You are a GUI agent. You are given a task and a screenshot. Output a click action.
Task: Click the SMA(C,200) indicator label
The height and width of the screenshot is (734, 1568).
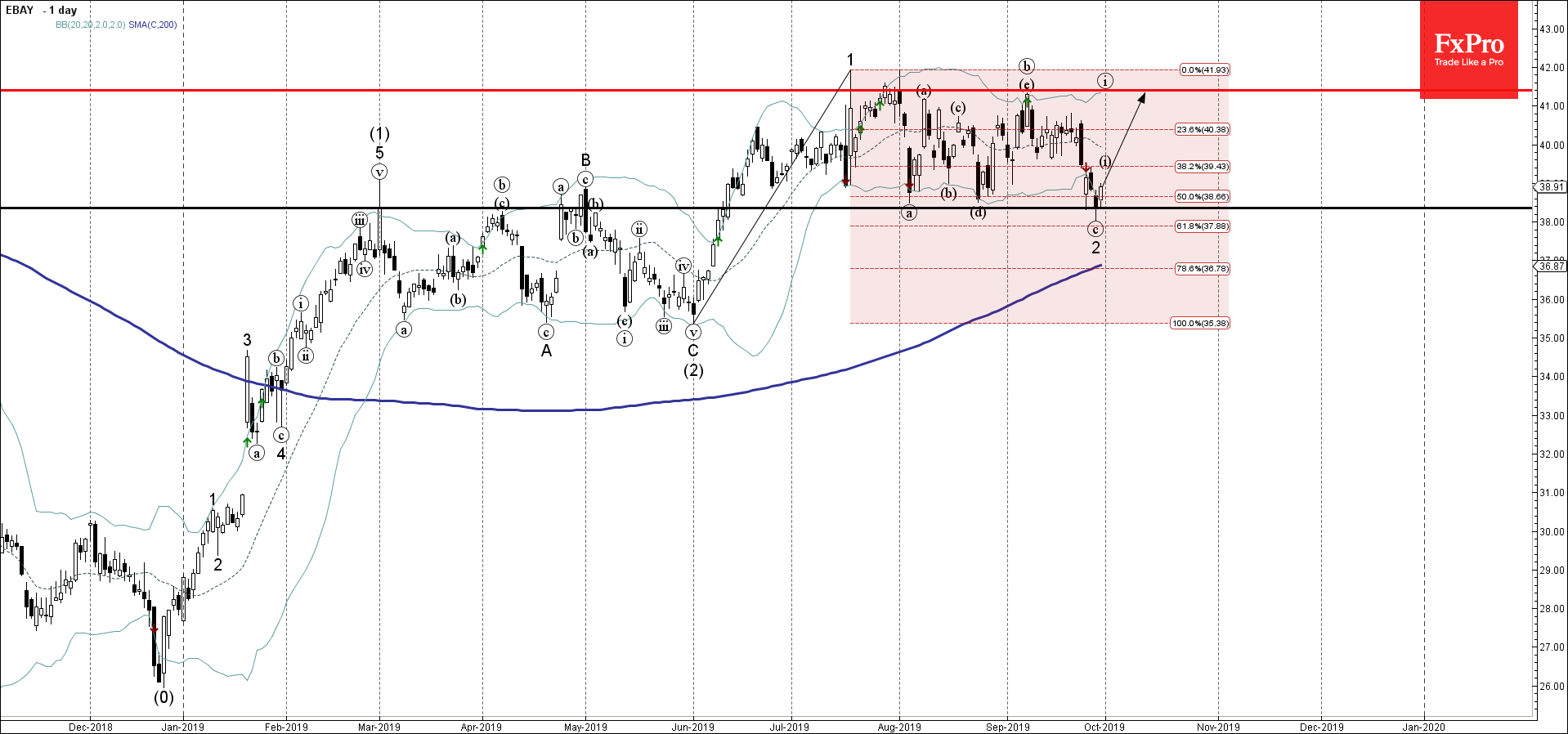[153, 25]
